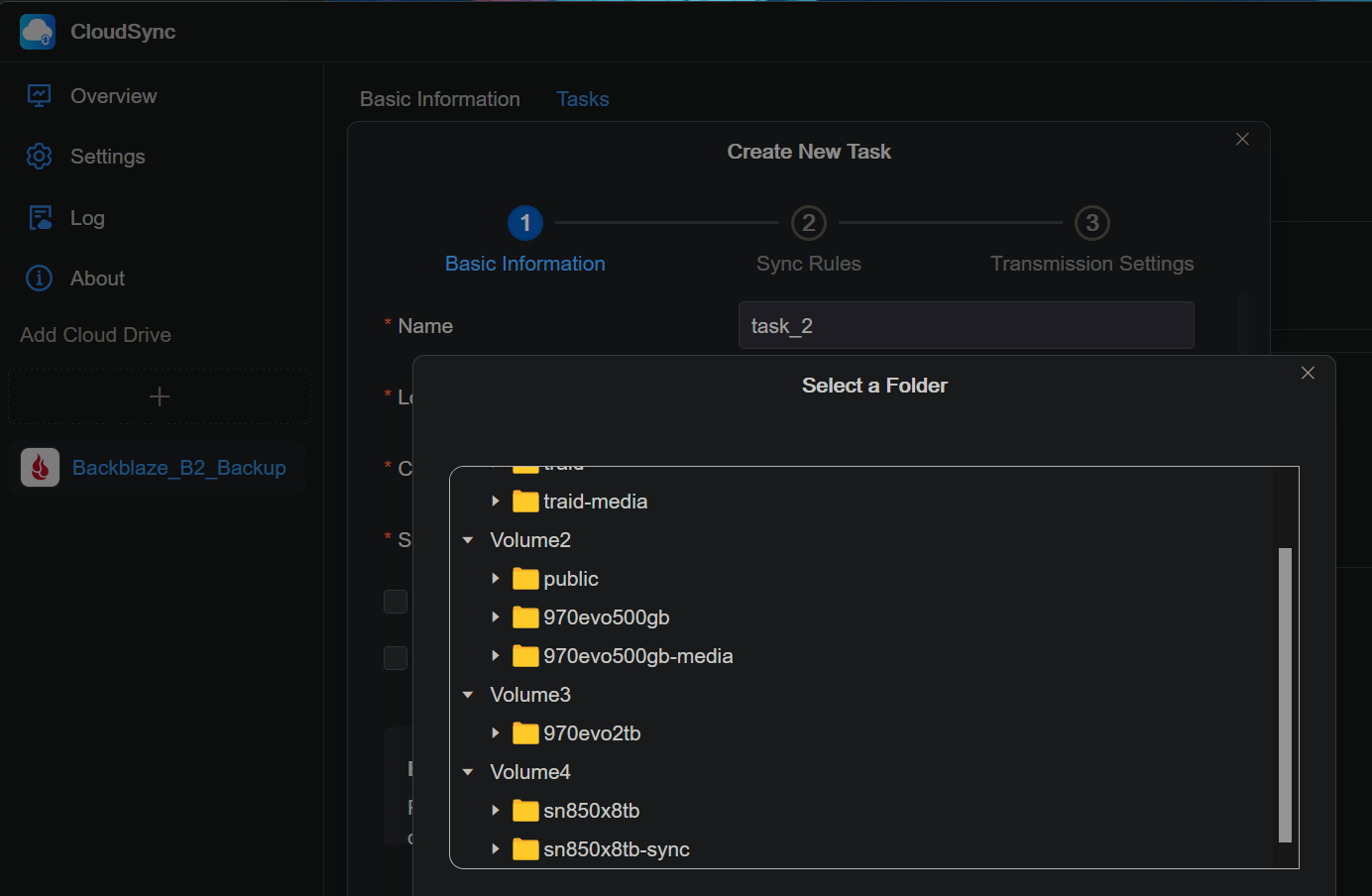This screenshot has height=896, width=1372.
Task: Expand the sn850x8tb-sync folder arrow
Action: pyautogui.click(x=496, y=849)
